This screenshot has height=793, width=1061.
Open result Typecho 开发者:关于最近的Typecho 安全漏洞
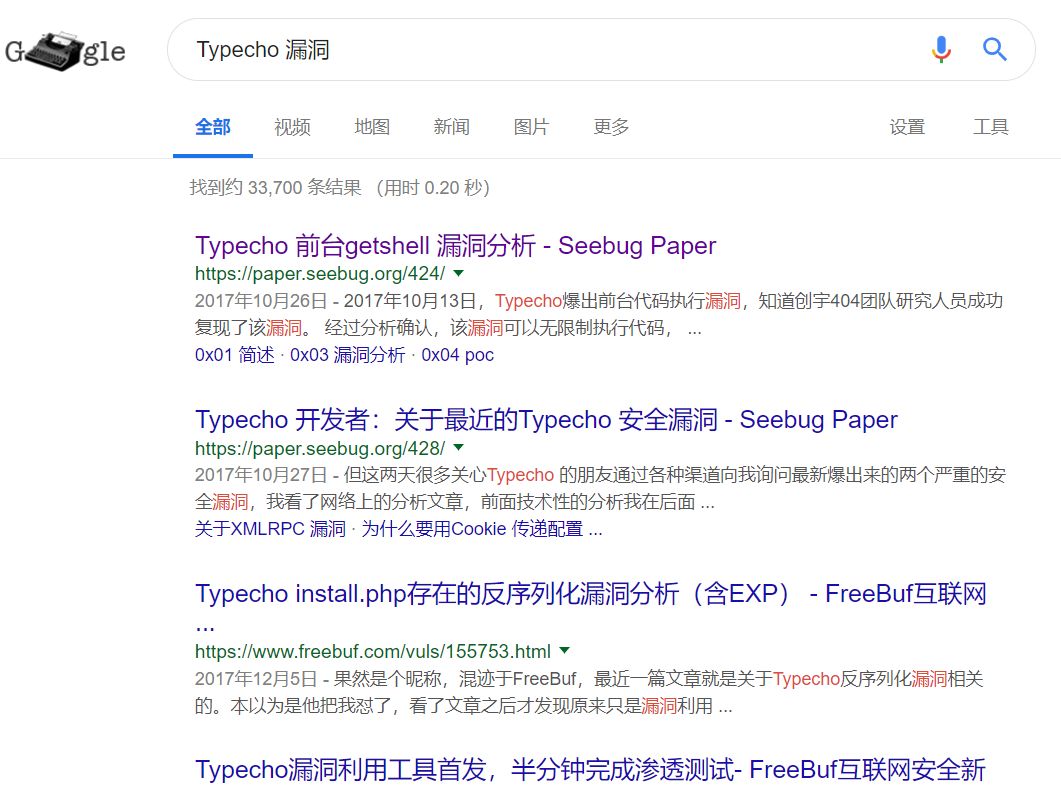click(546, 420)
